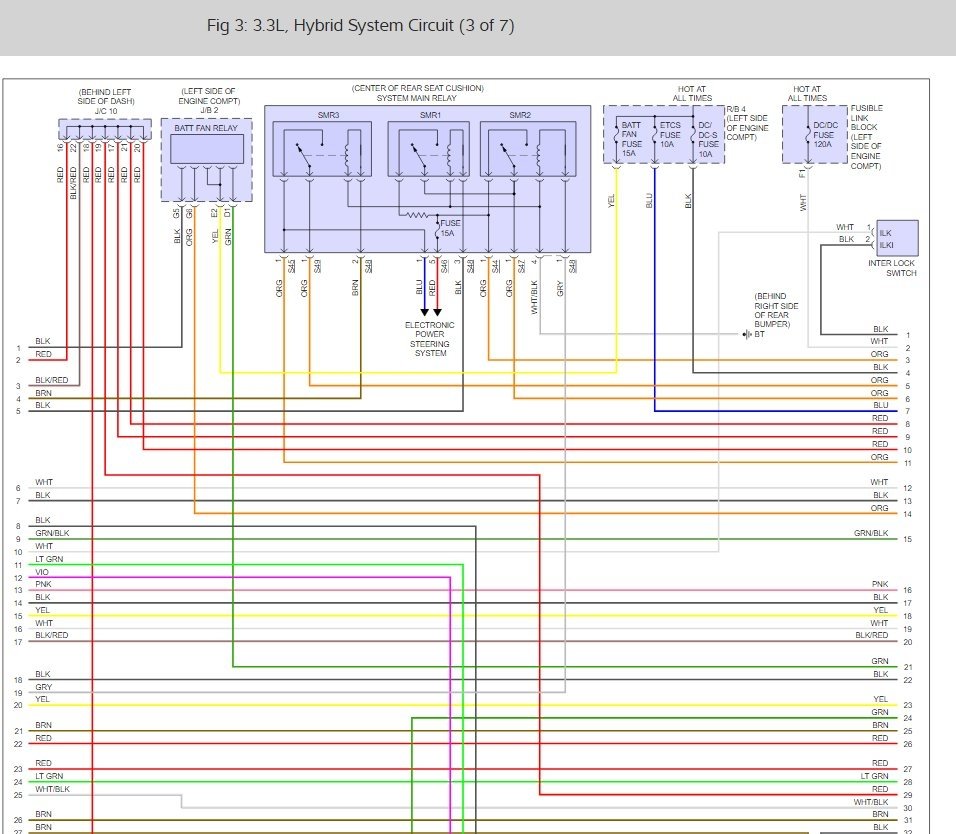
Task: Click the BT ground symbol
Action: click(x=748, y=334)
